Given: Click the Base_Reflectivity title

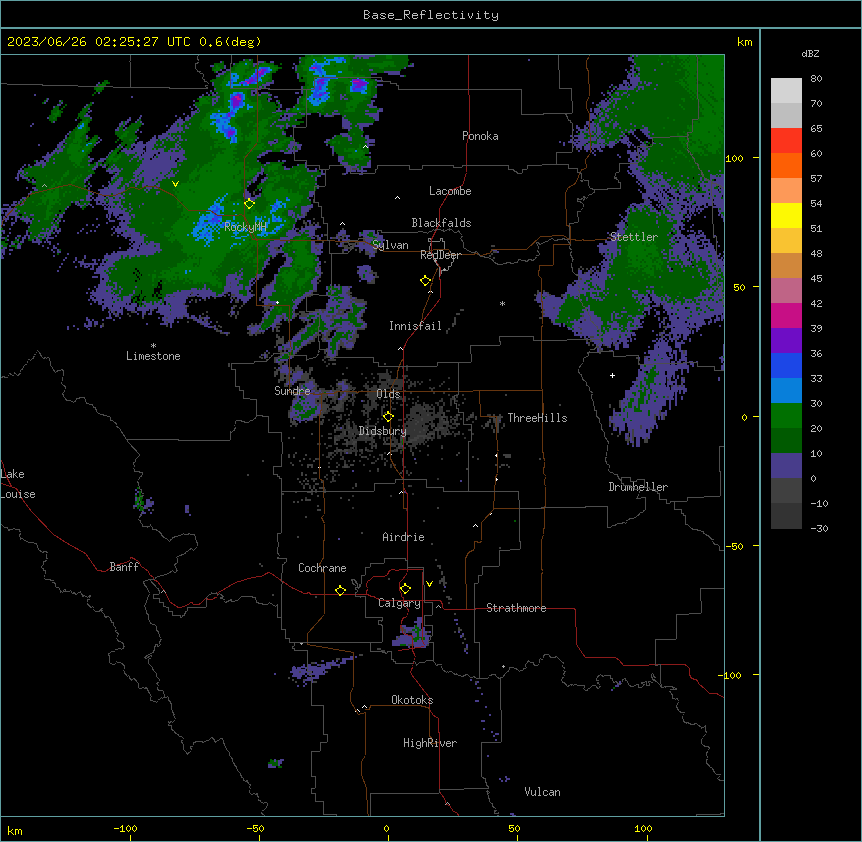Looking at the screenshot, I should [x=431, y=15].
